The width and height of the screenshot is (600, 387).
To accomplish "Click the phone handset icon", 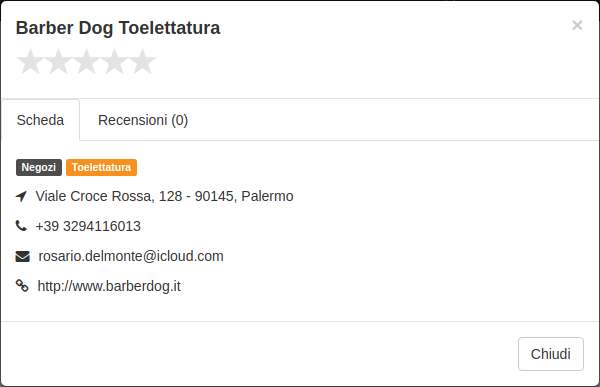I will pos(21,226).
